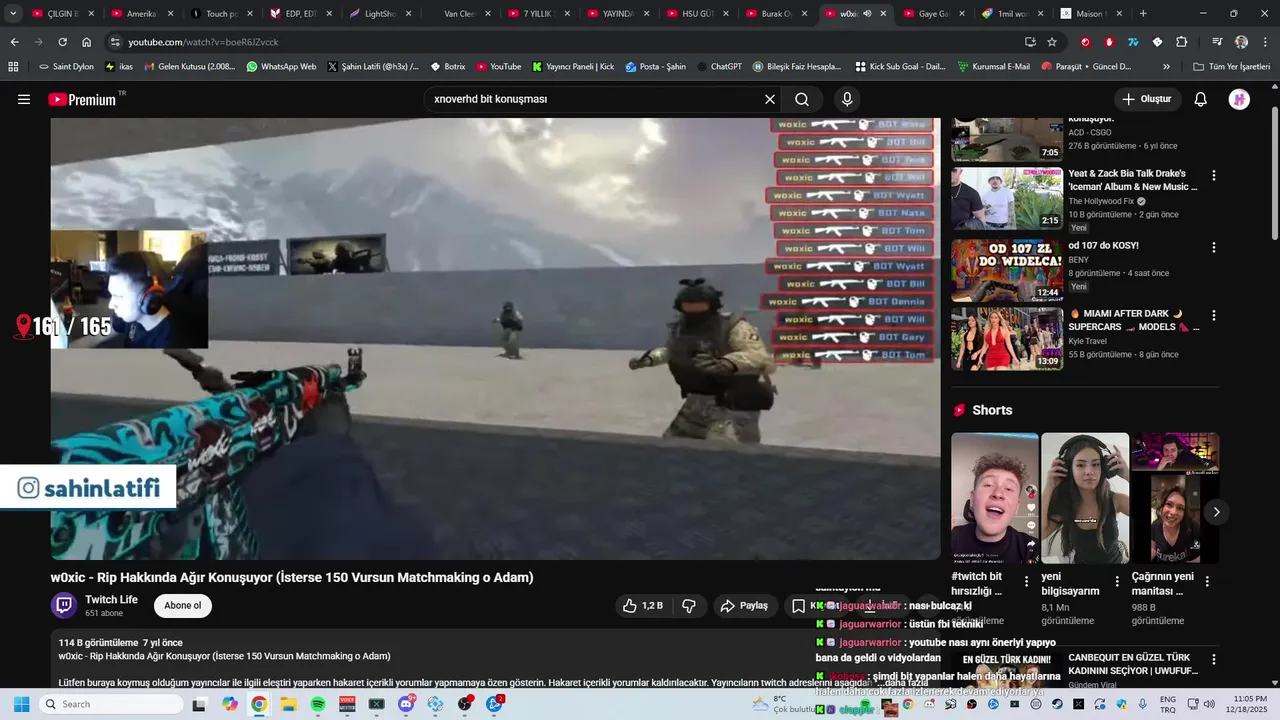
Task: Open the WhatsApp Web bookmark
Action: coord(281,66)
